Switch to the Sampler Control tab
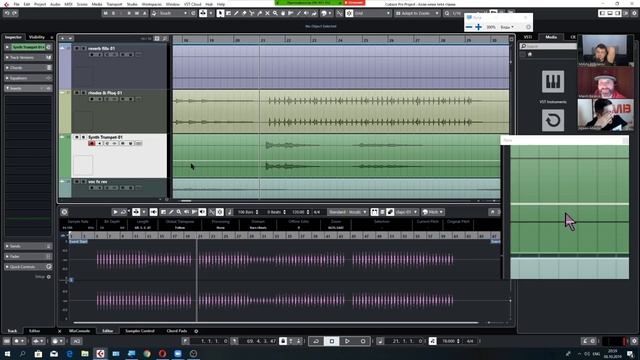The height and width of the screenshot is (360, 640). click(x=140, y=331)
